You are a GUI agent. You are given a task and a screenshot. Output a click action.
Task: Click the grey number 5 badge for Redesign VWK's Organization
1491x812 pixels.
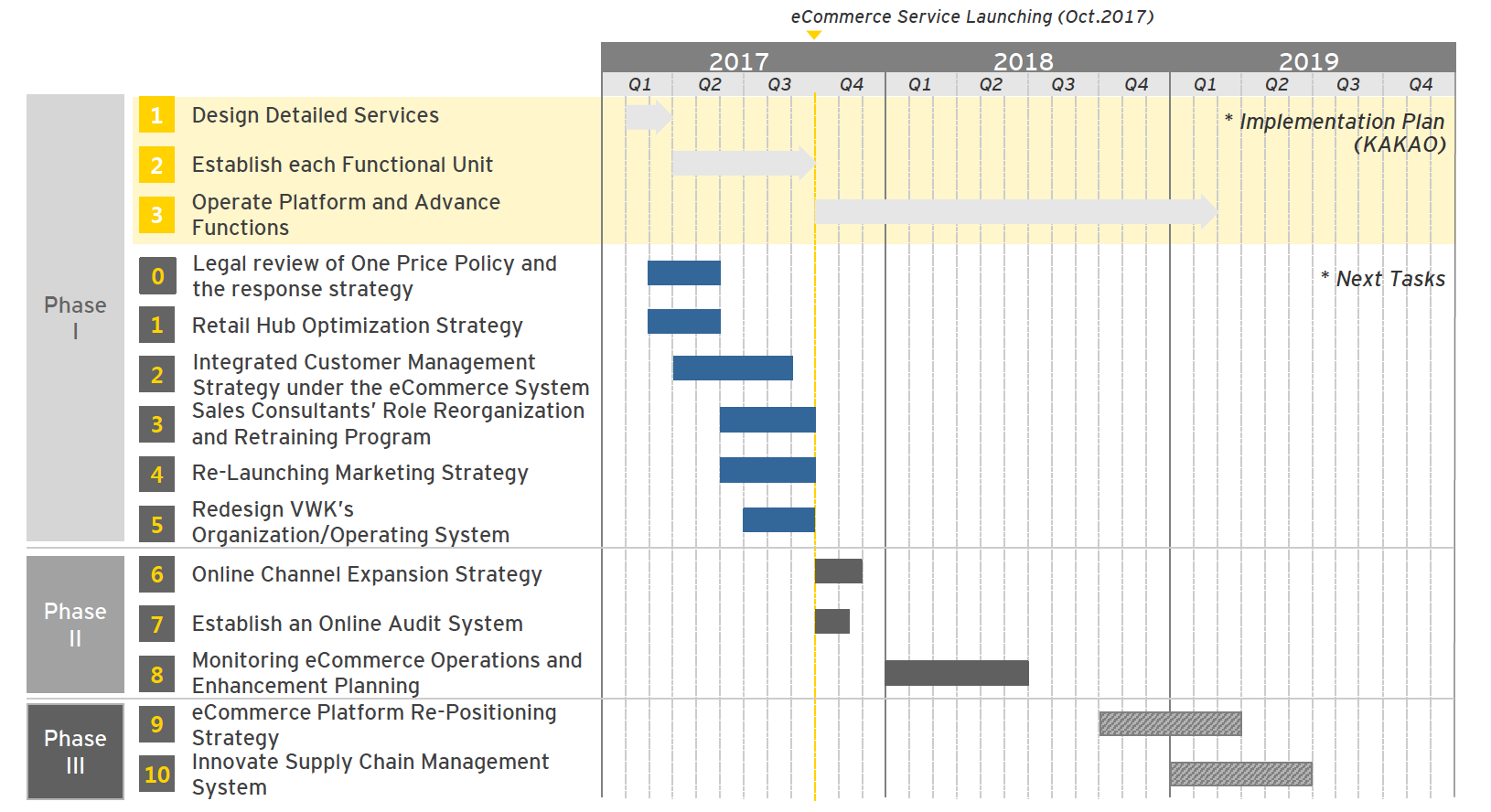click(156, 525)
